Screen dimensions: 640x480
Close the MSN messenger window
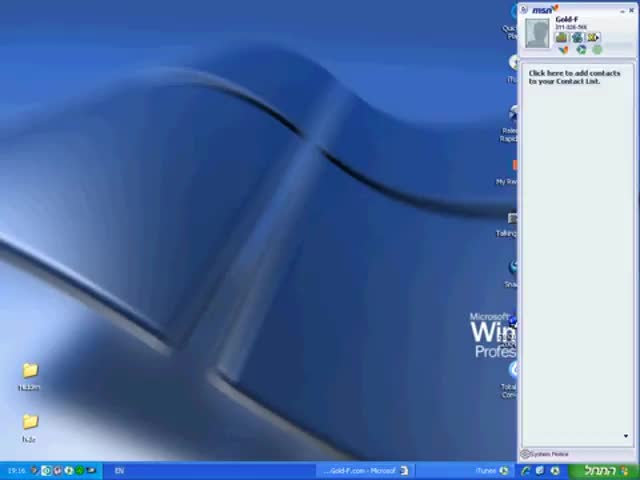coord(631,10)
